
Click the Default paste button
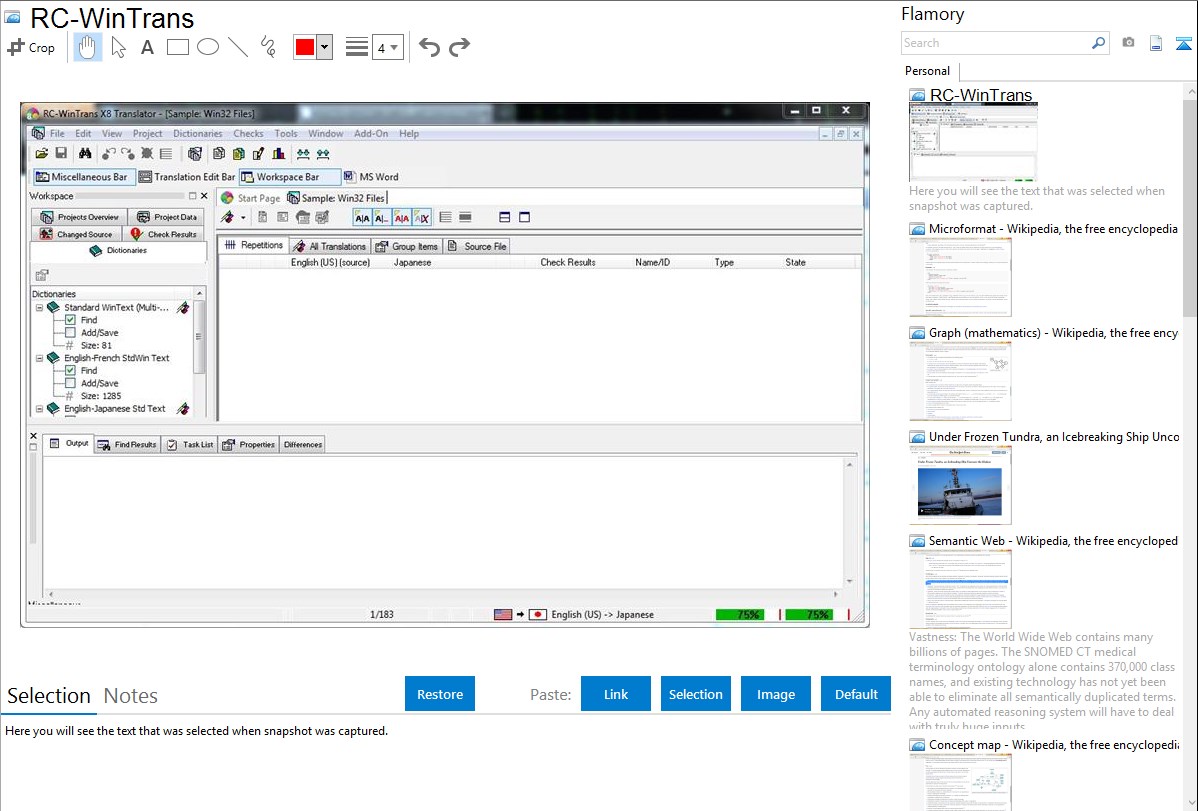click(x=856, y=694)
